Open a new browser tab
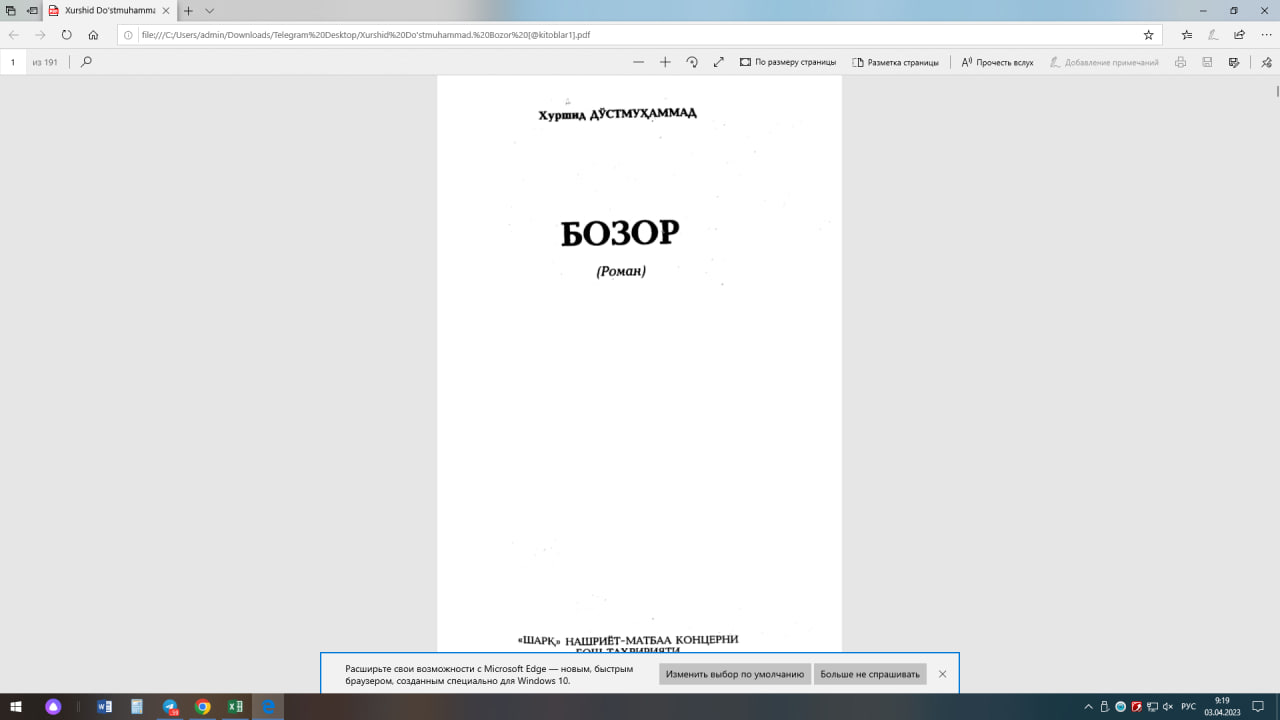This screenshot has height=720, width=1280. coord(188,10)
